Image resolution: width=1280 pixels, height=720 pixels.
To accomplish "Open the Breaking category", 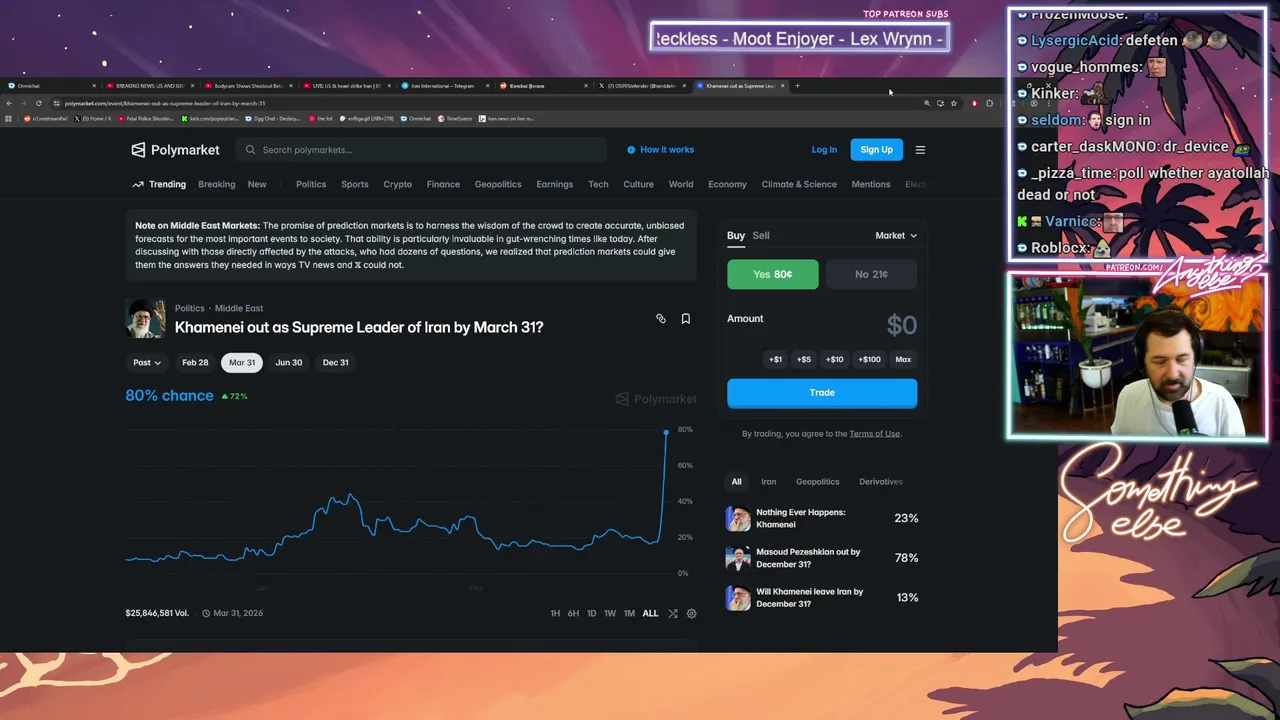I will pos(216,184).
